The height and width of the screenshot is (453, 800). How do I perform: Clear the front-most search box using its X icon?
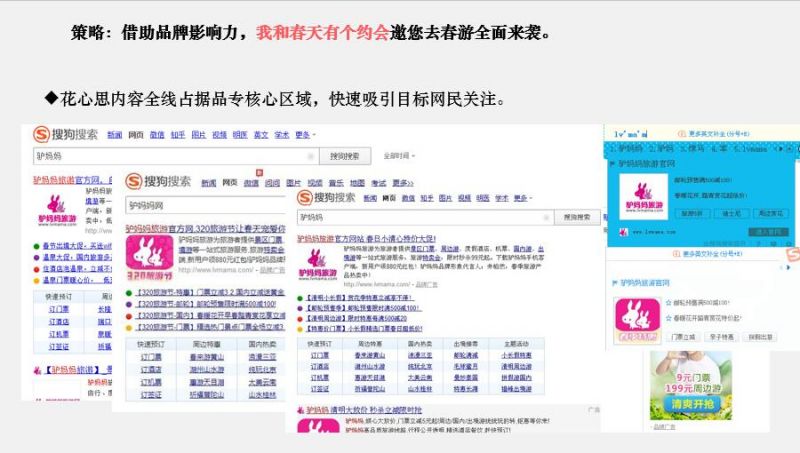tap(546, 217)
